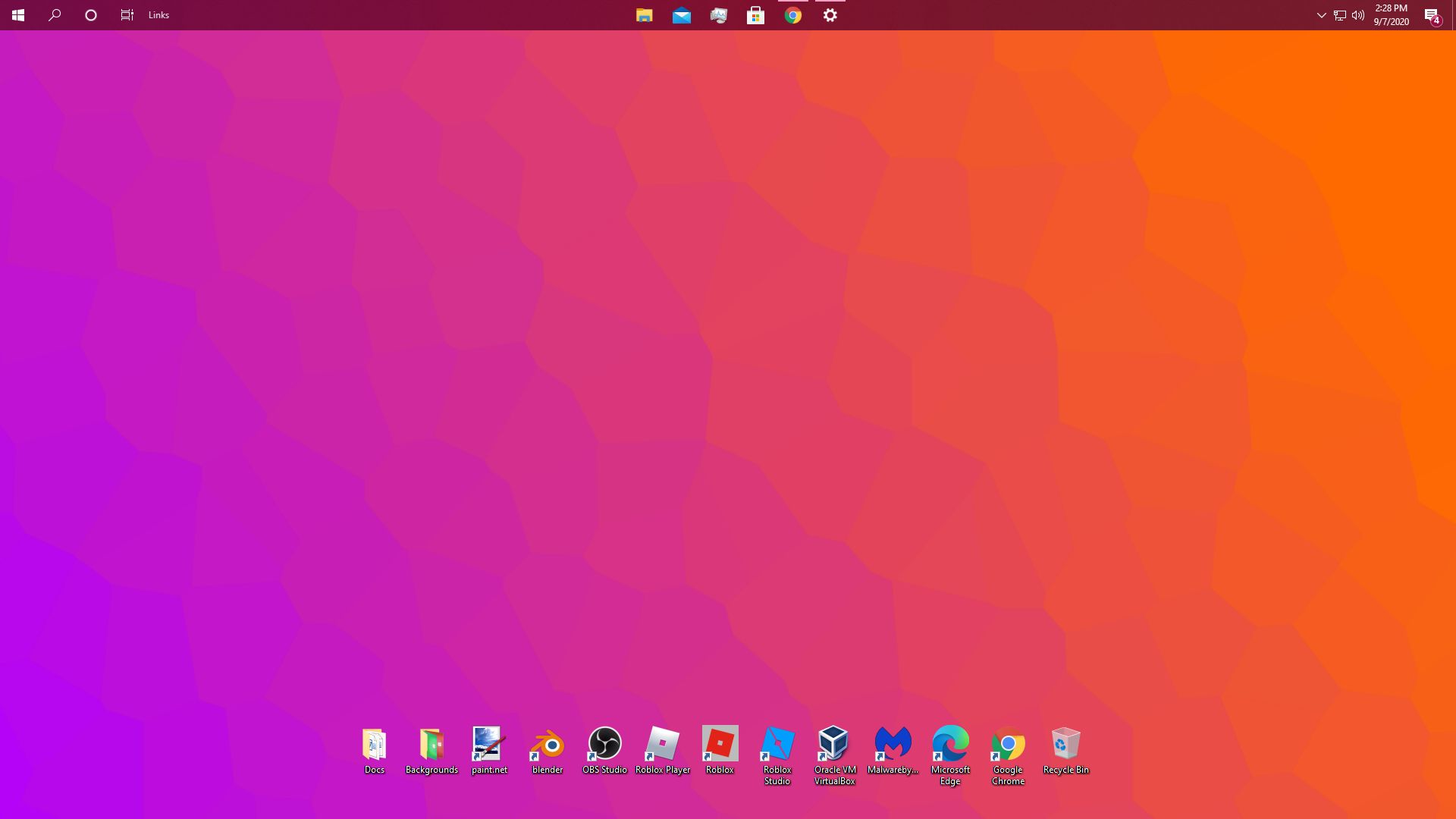This screenshot has width=1456, height=819.
Task: Click the Links toolbar label
Action: click(158, 14)
